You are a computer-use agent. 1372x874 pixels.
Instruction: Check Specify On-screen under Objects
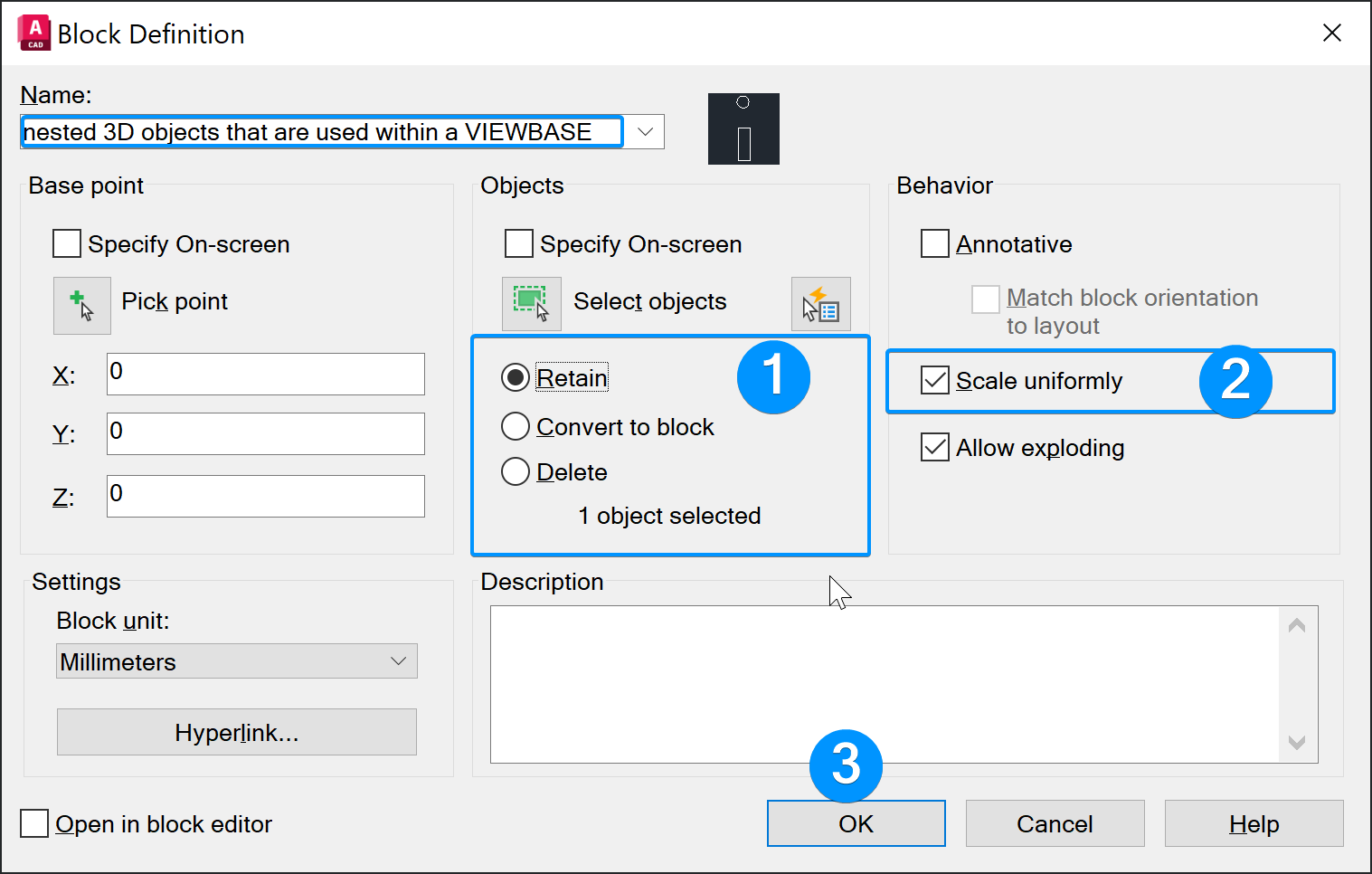pyautogui.click(x=519, y=244)
